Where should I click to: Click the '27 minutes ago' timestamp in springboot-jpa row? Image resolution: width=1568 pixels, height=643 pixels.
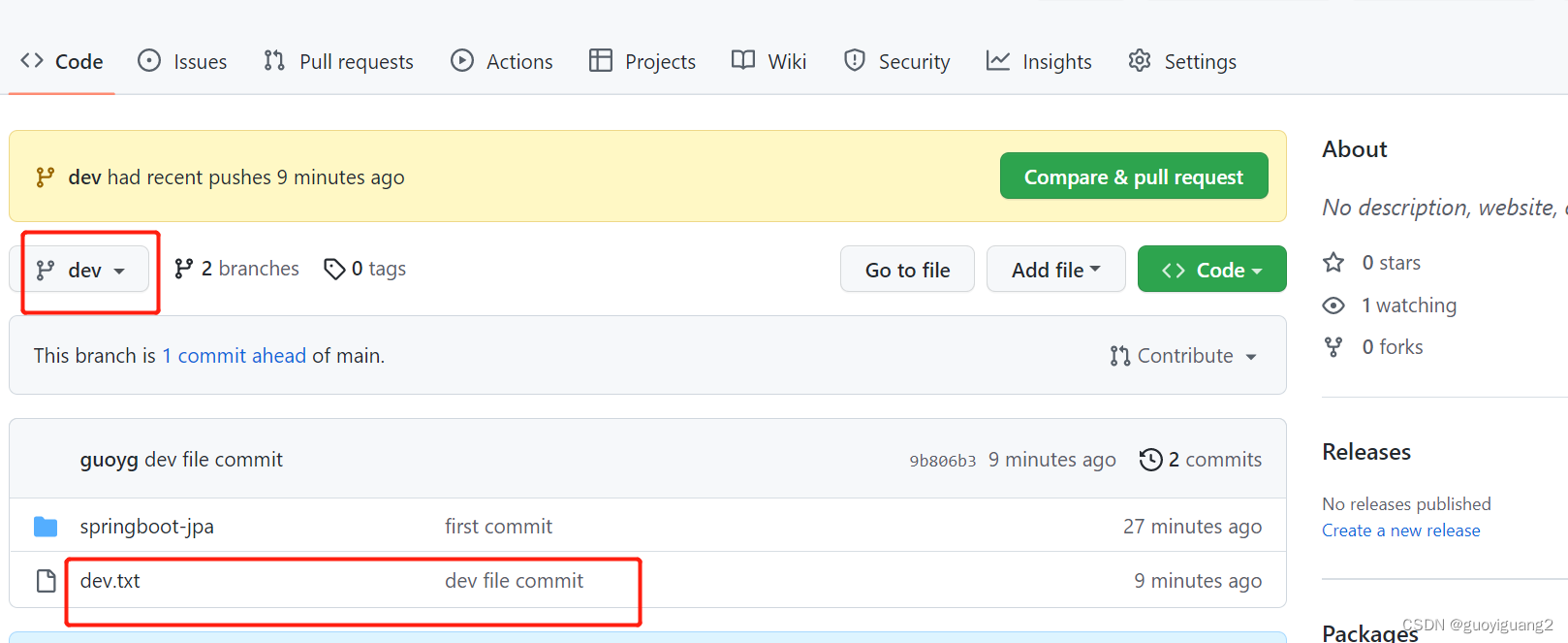[1192, 527]
